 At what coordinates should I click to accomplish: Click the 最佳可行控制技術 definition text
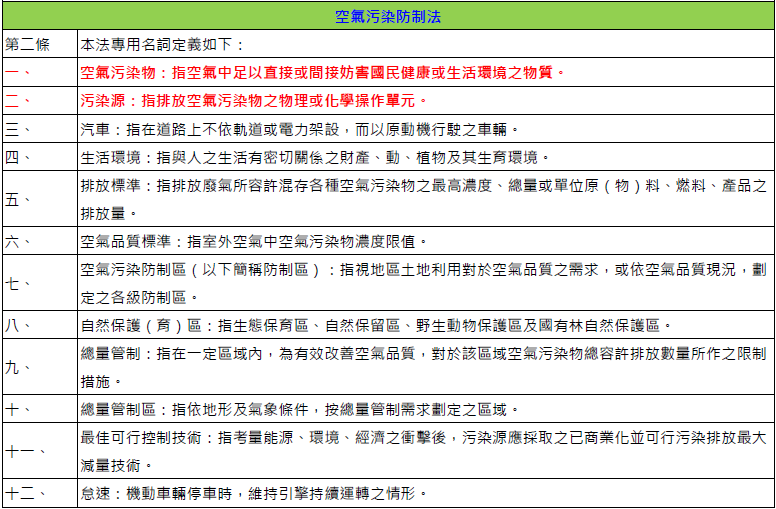click(424, 451)
